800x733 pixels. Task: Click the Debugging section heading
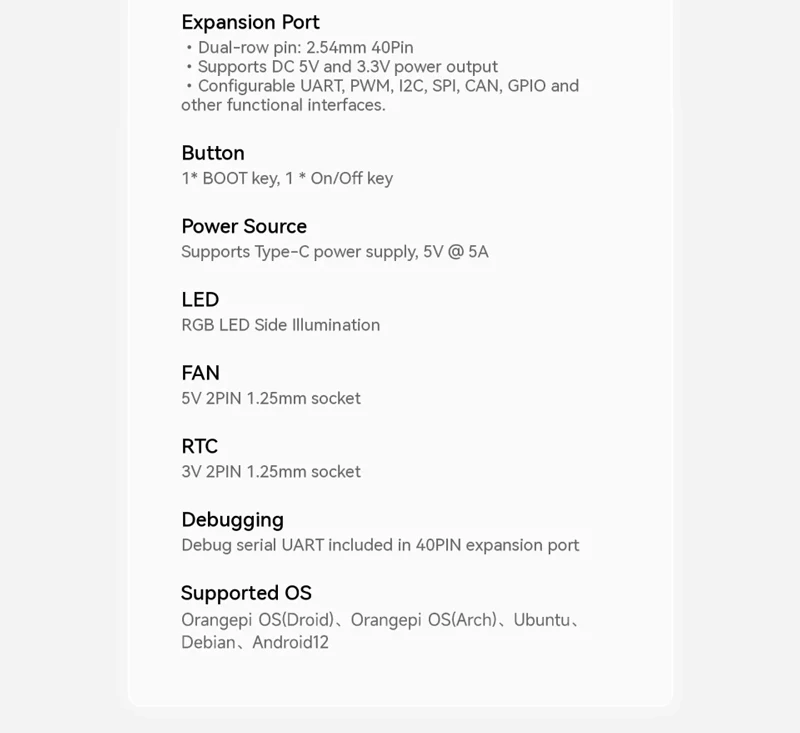232,520
